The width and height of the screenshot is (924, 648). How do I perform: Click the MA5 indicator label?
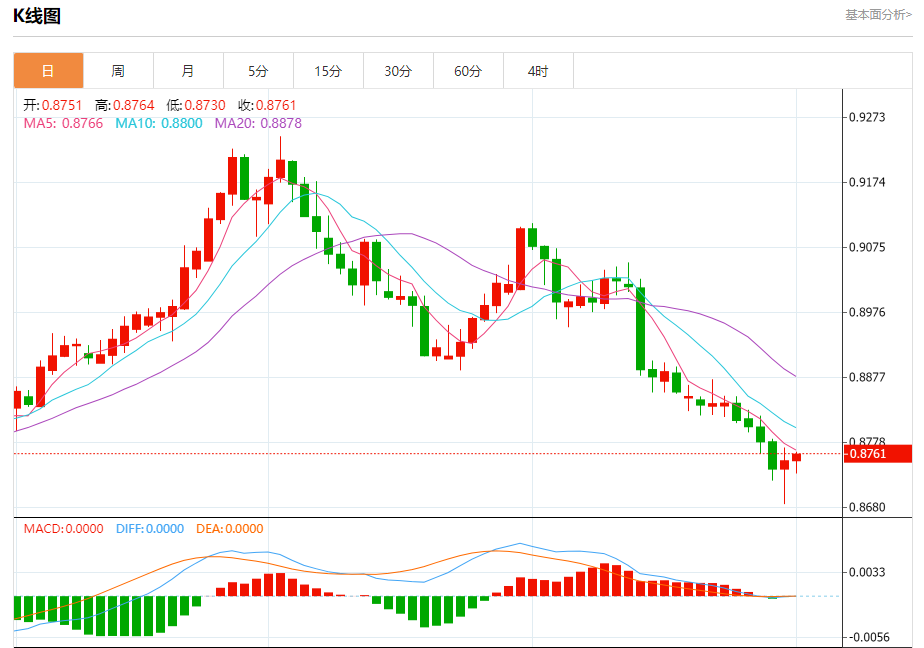pyautogui.click(x=63, y=123)
